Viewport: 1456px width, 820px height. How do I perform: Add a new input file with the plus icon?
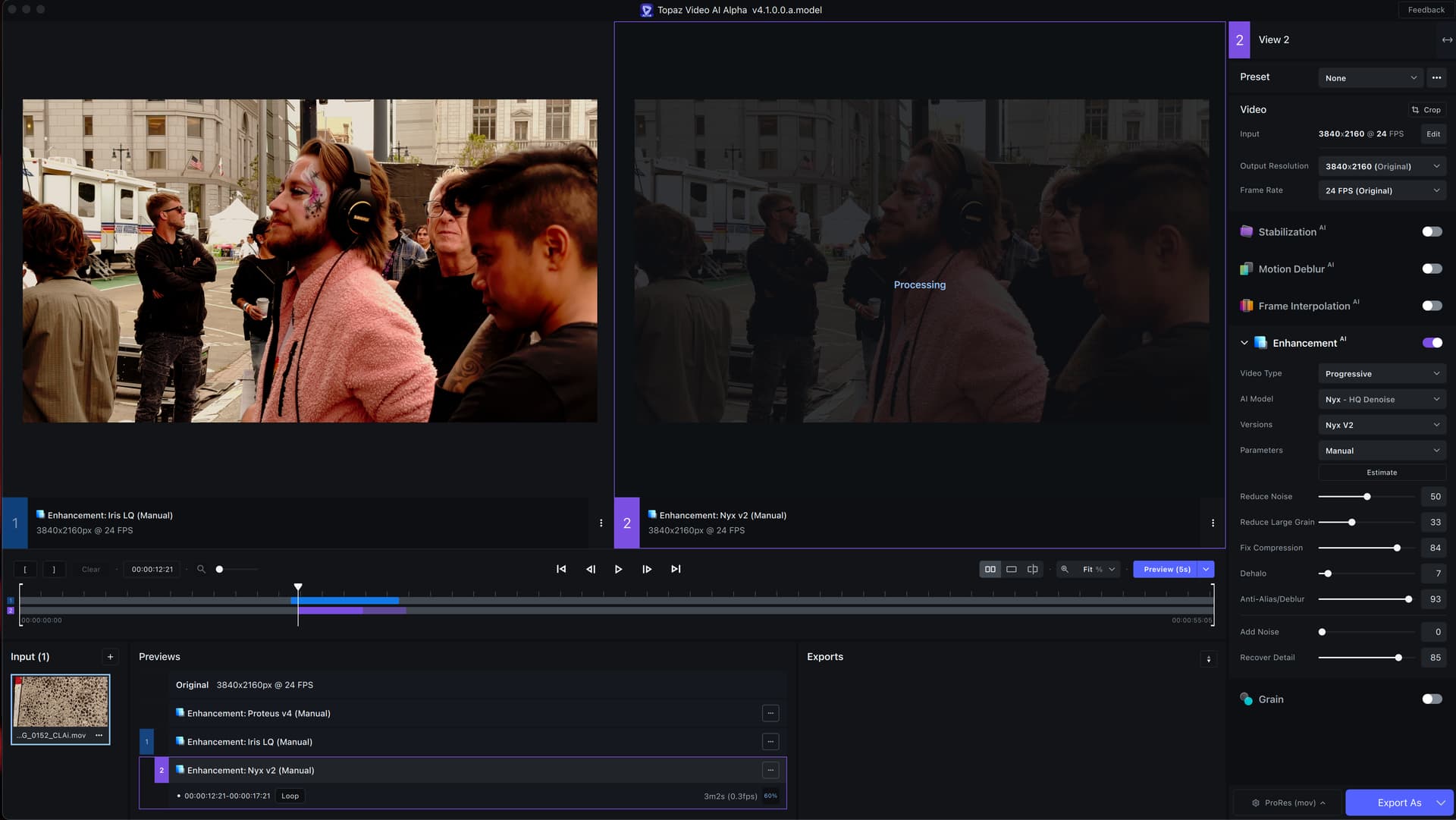pos(110,657)
